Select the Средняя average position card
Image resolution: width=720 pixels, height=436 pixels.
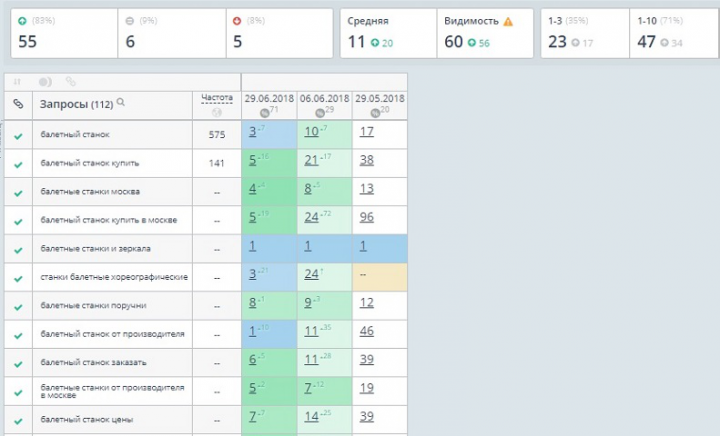pos(388,34)
